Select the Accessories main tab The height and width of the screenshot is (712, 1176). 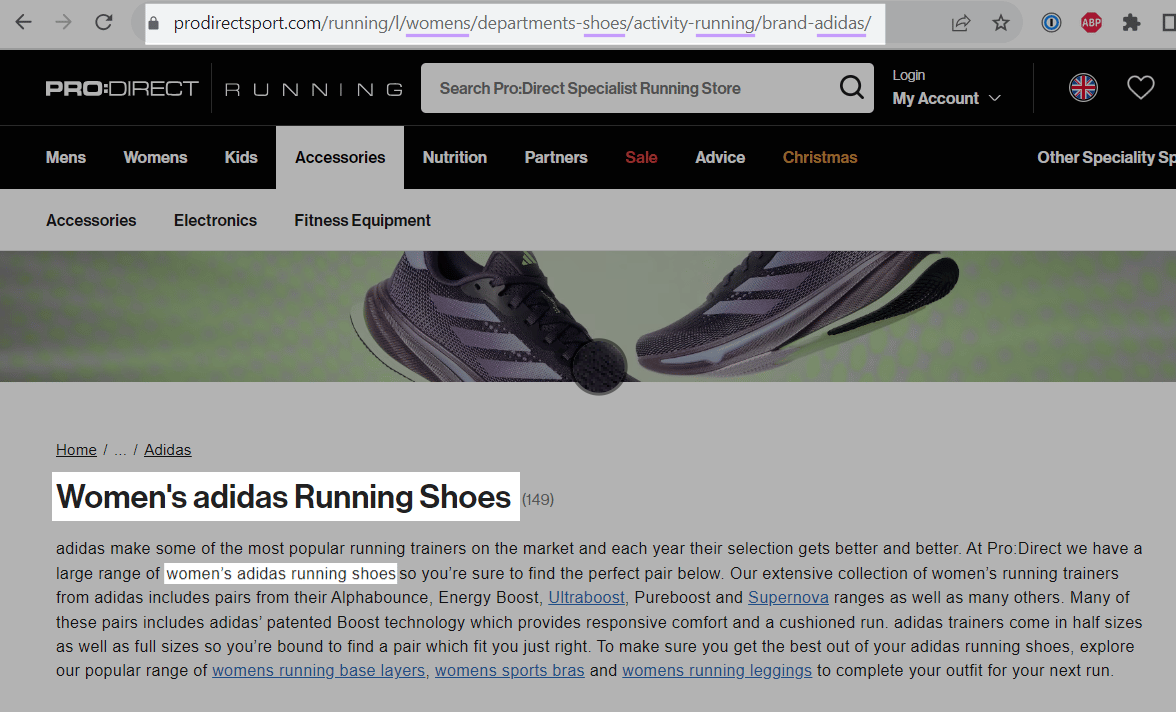pyautogui.click(x=340, y=158)
